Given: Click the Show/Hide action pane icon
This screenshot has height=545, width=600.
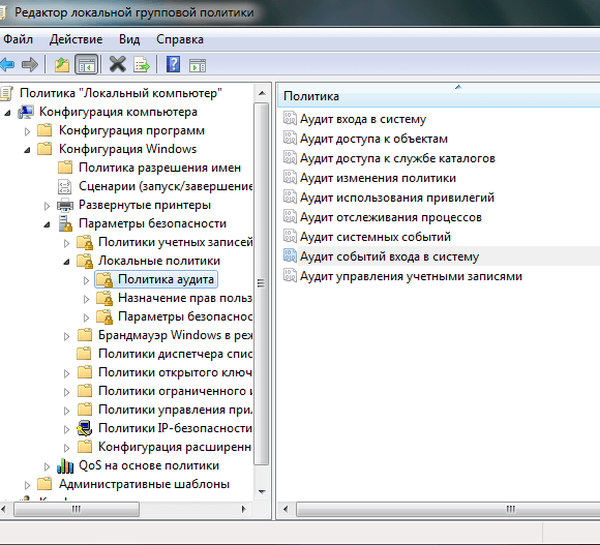Looking at the screenshot, I should (x=198, y=65).
